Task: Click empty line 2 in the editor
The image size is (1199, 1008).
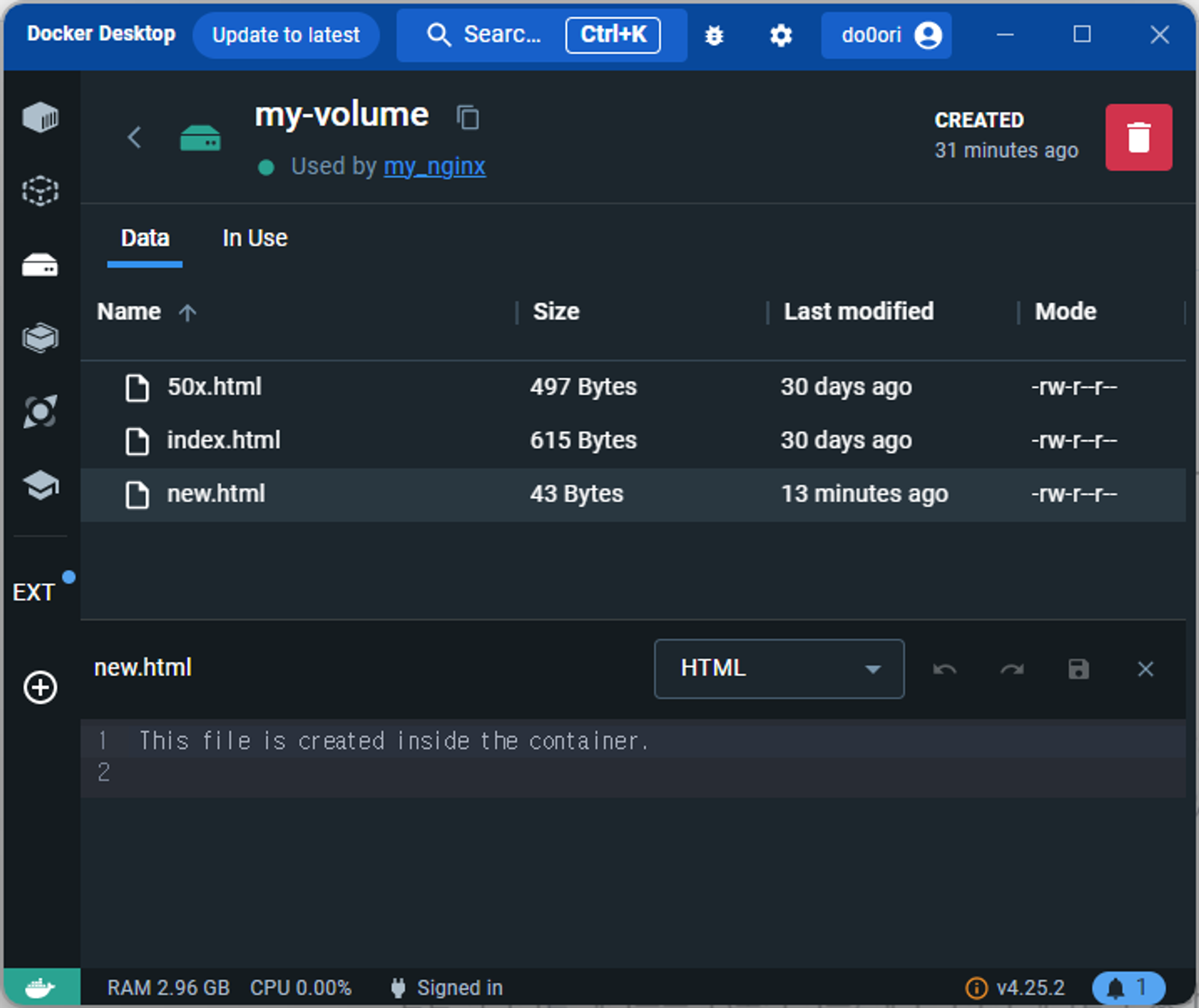Action: click(x=633, y=772)
